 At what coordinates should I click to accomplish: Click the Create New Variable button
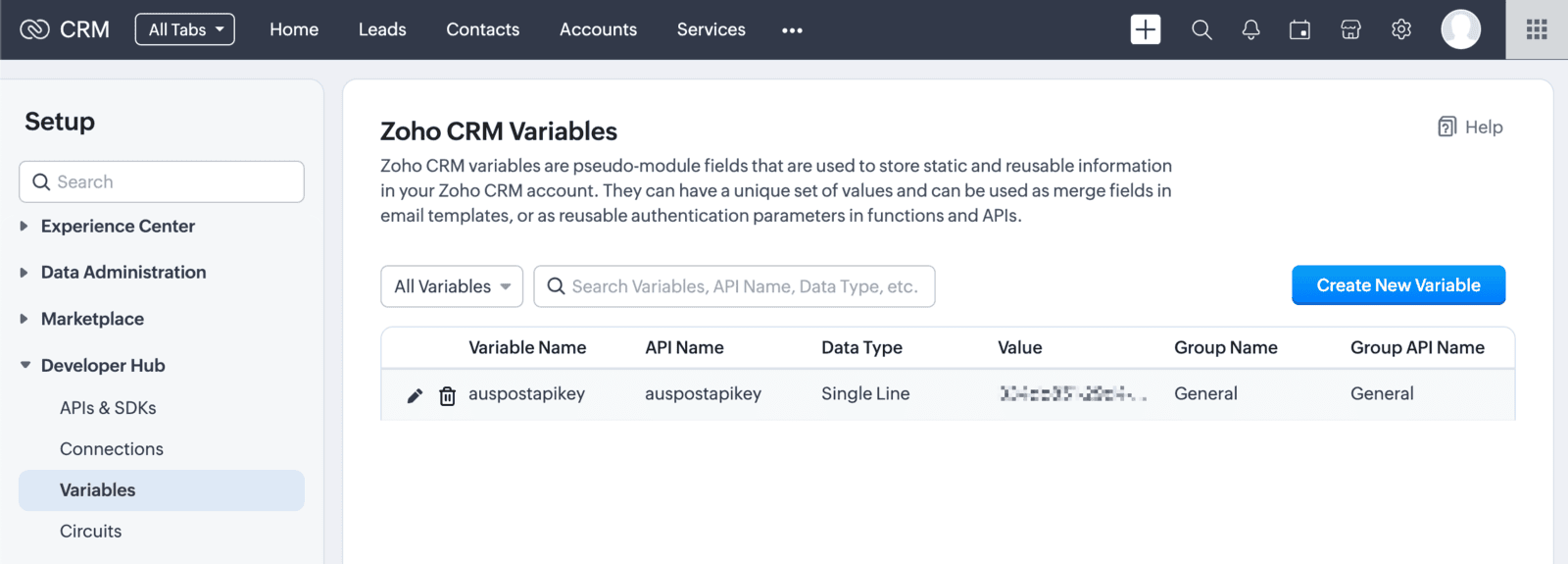1398,285
